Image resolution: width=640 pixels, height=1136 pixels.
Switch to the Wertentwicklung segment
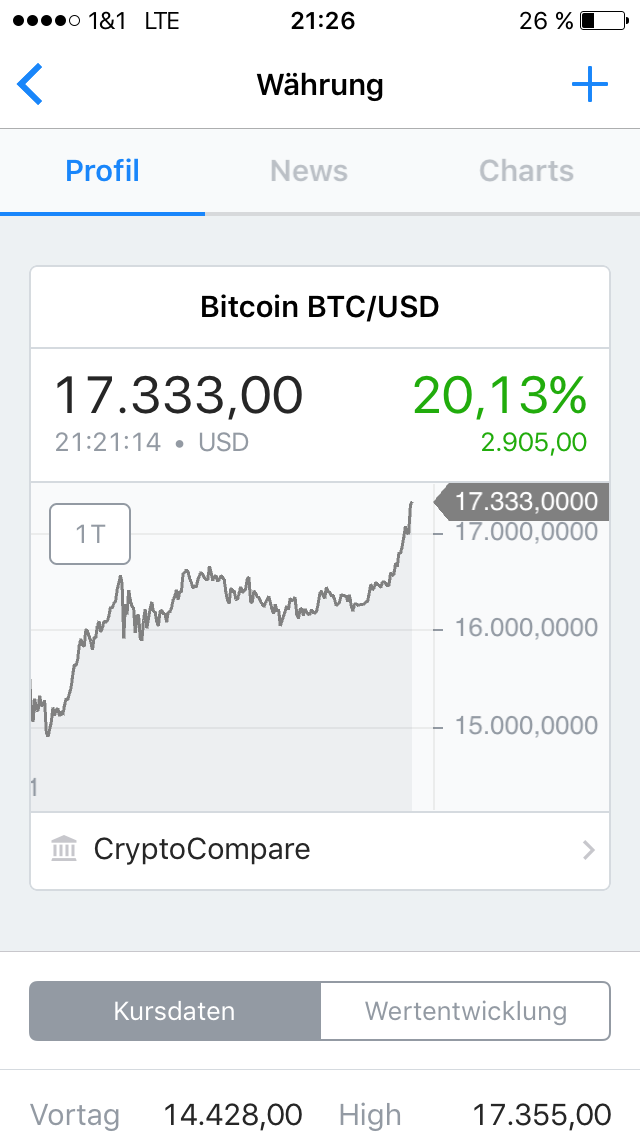tap(465, 1011)
